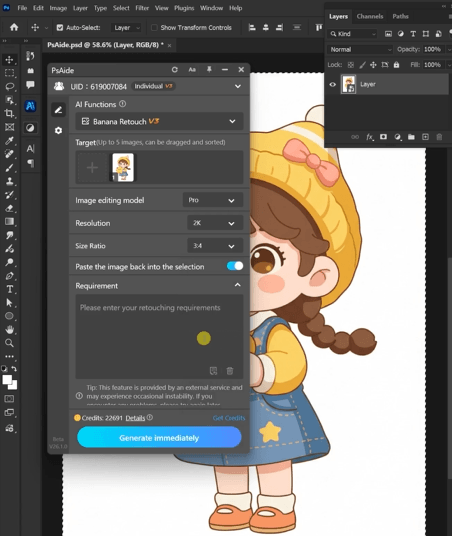Select the Frame tool
452x536 pixels.
point(9,127)
